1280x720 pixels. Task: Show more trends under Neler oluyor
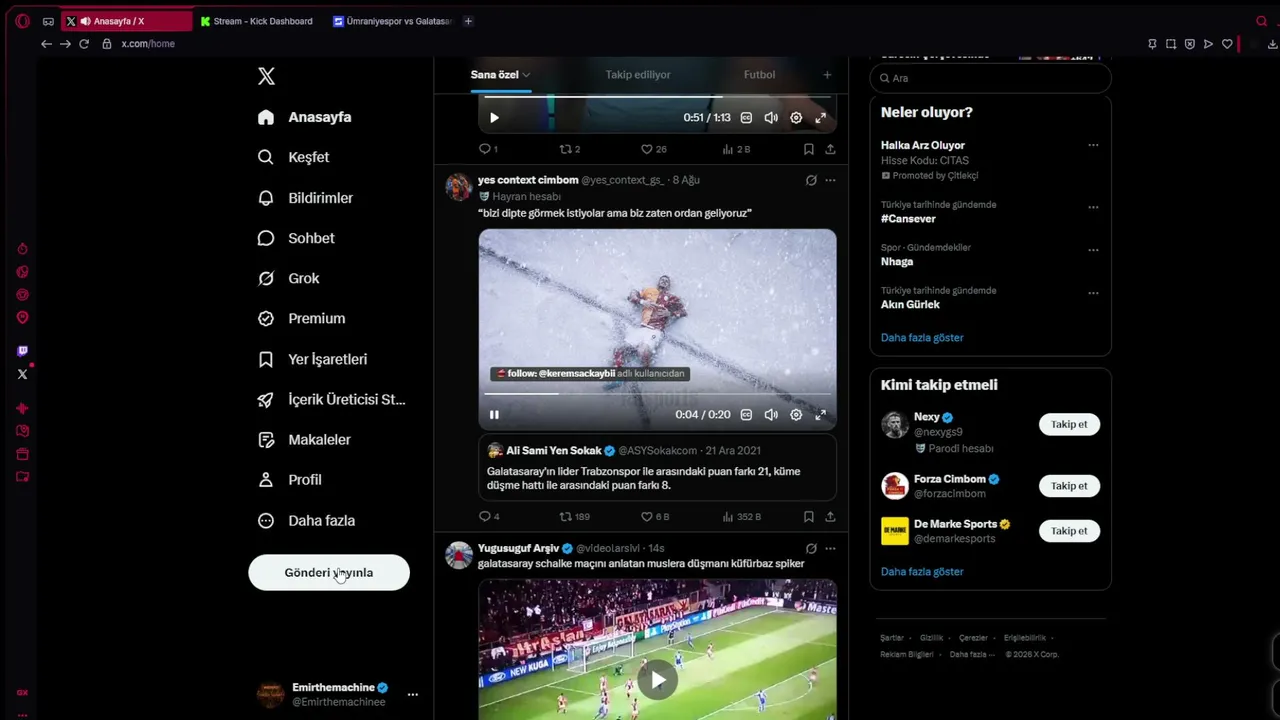coord(922,338)
